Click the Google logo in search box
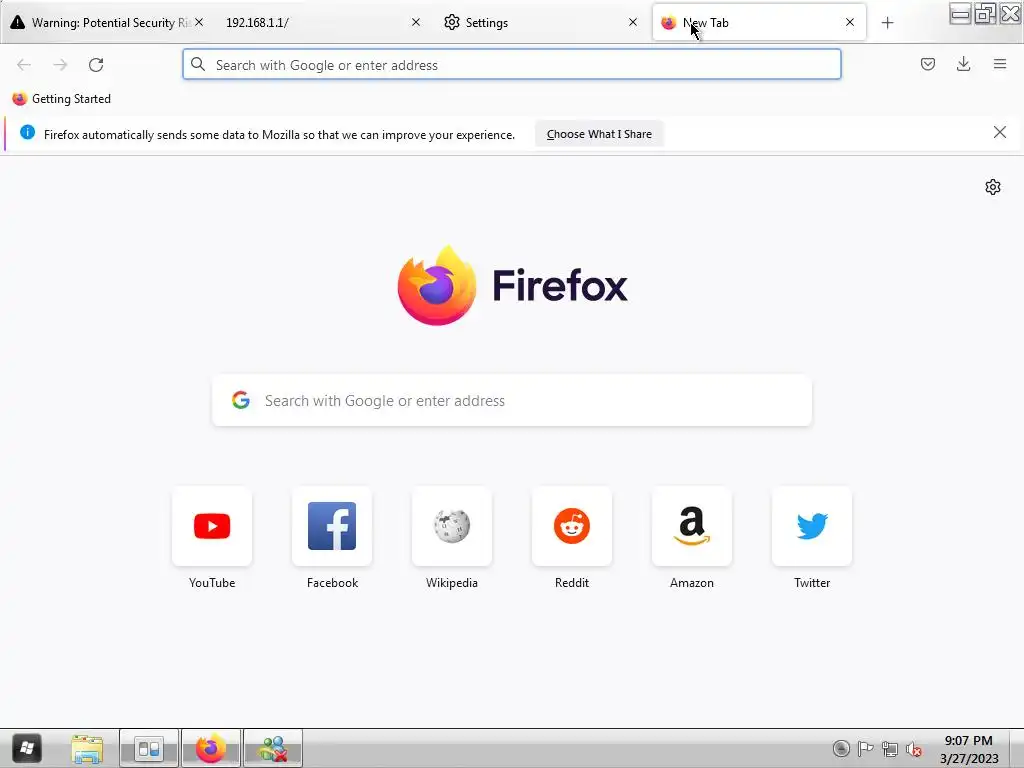Viewport: 1024px width, 768px height. [241, 400]
